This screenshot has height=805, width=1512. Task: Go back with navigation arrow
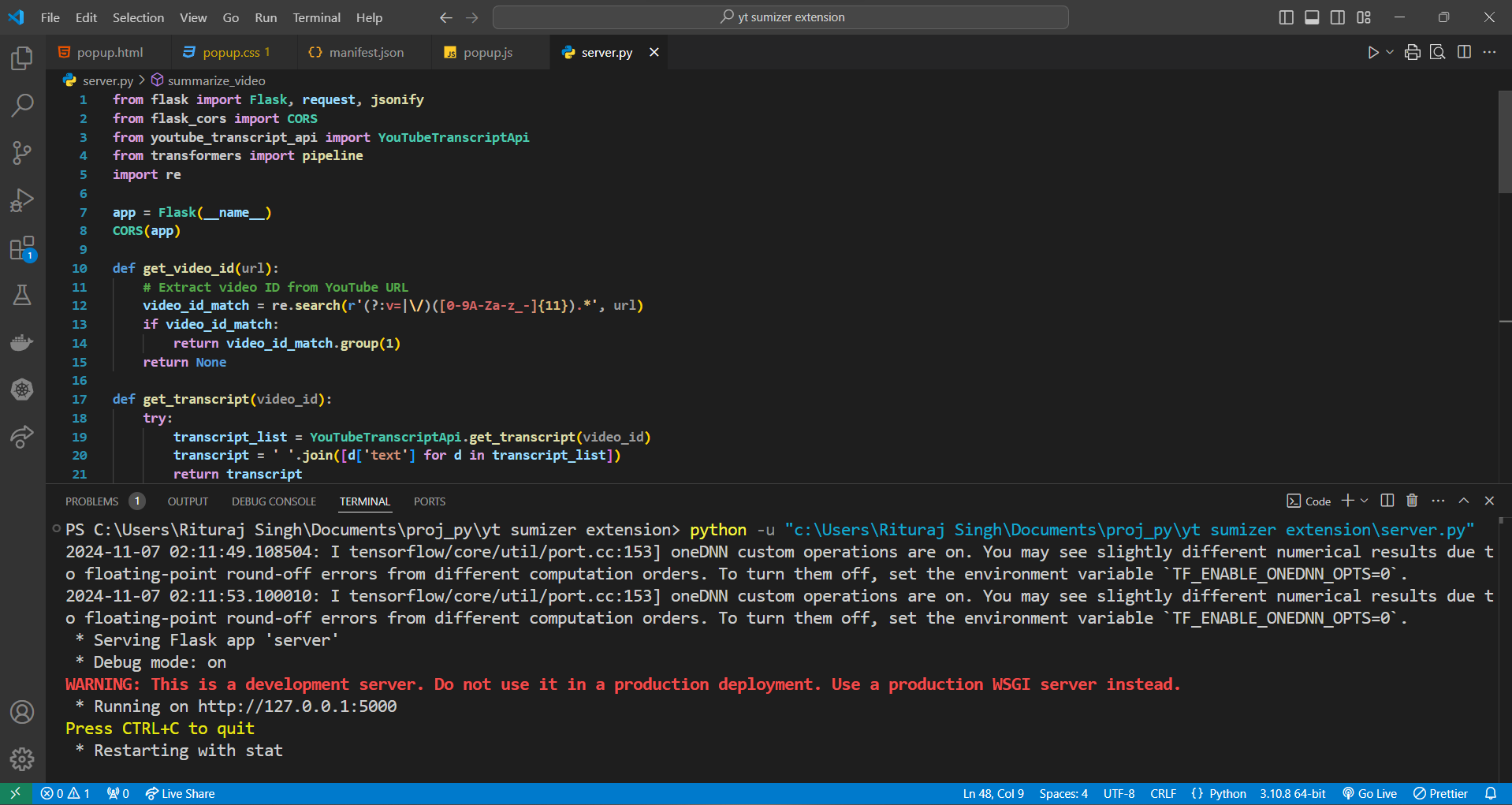click(446, 17)
